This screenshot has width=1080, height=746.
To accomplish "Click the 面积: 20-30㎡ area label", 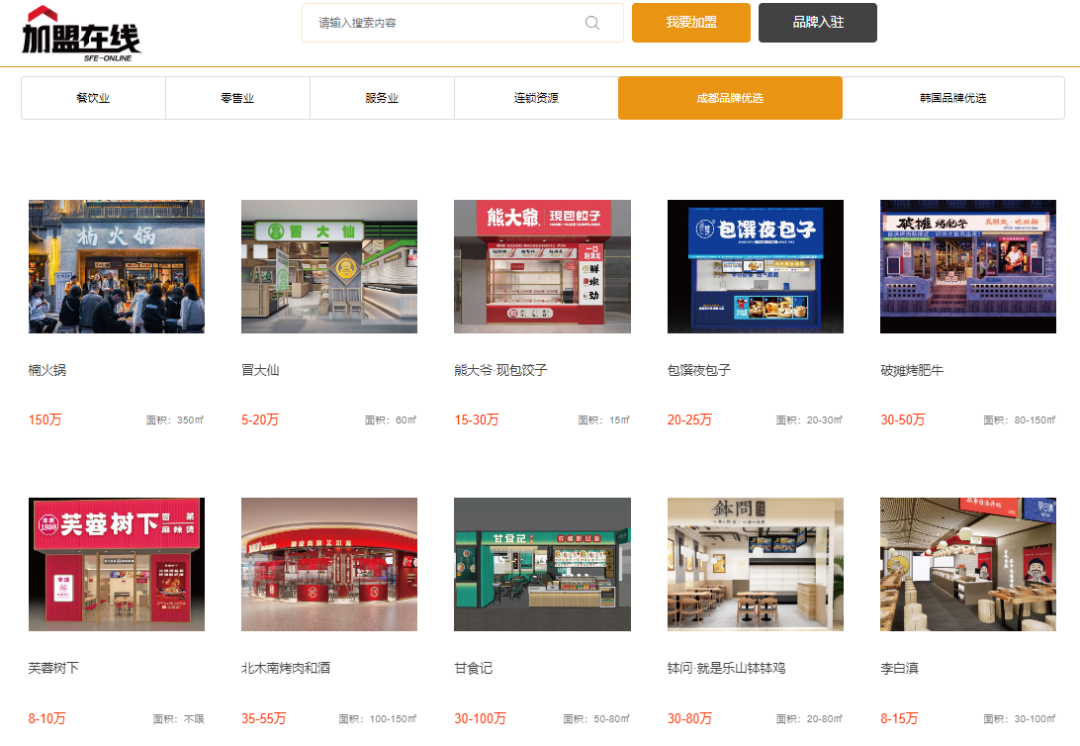I will [809, 420].
